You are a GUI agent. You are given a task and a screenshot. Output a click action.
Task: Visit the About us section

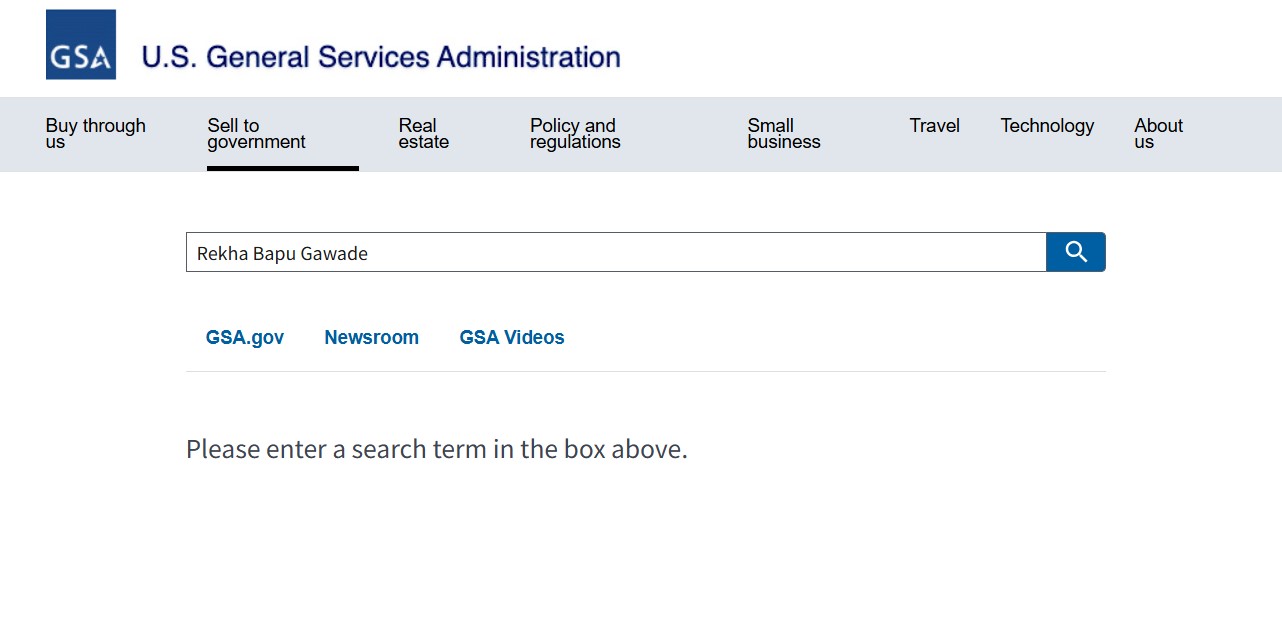tap(1158, 133)
